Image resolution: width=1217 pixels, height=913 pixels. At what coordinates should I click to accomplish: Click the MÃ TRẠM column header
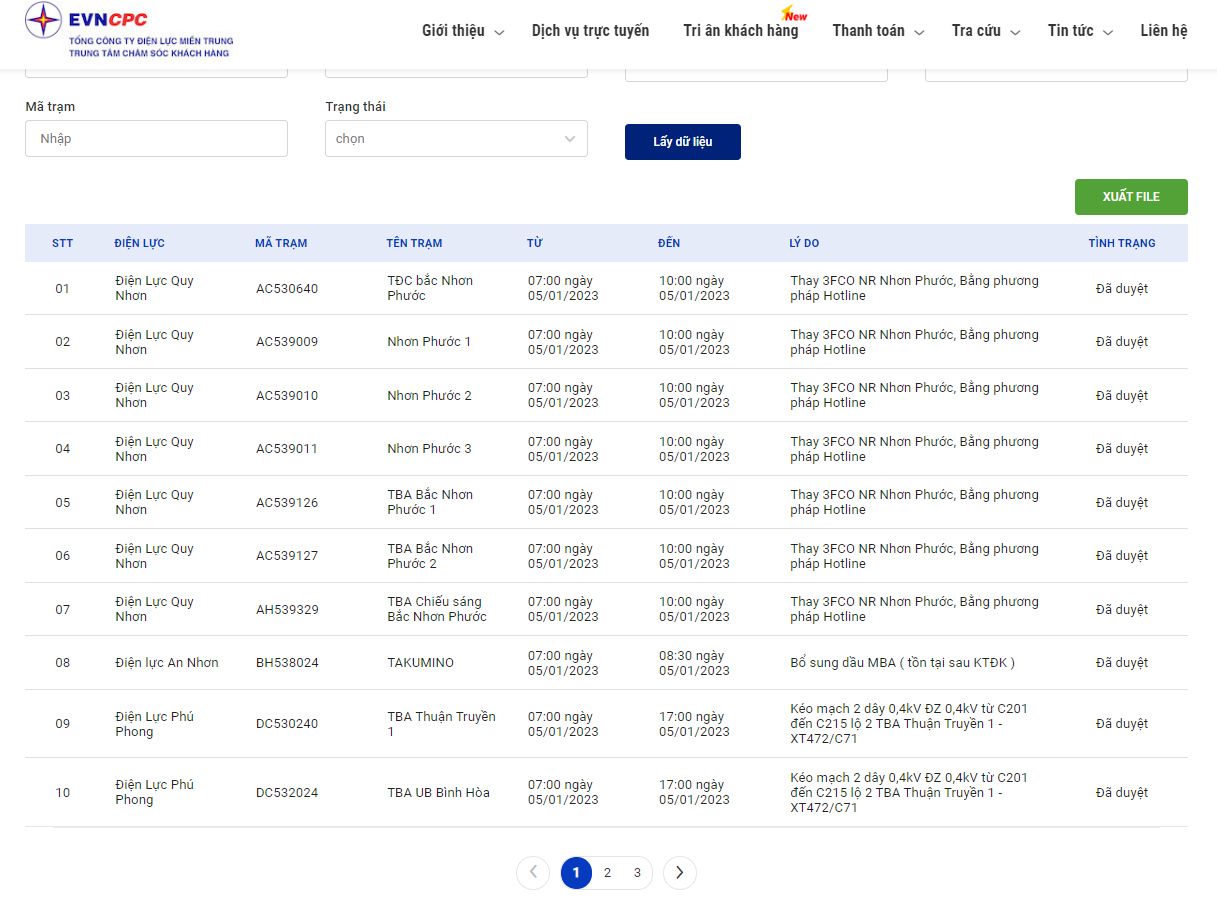click(x=281, y=243)
